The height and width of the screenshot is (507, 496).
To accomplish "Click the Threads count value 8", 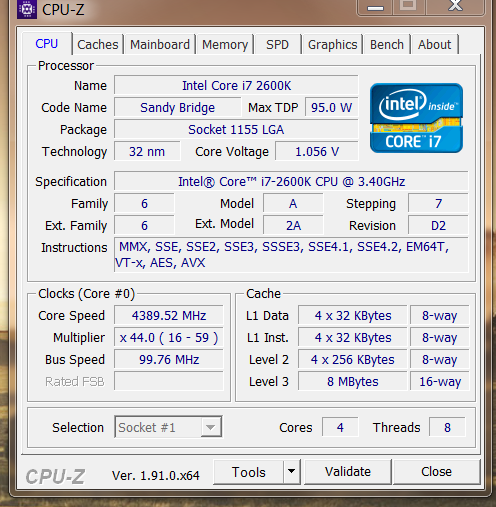I will click(447, 427).
